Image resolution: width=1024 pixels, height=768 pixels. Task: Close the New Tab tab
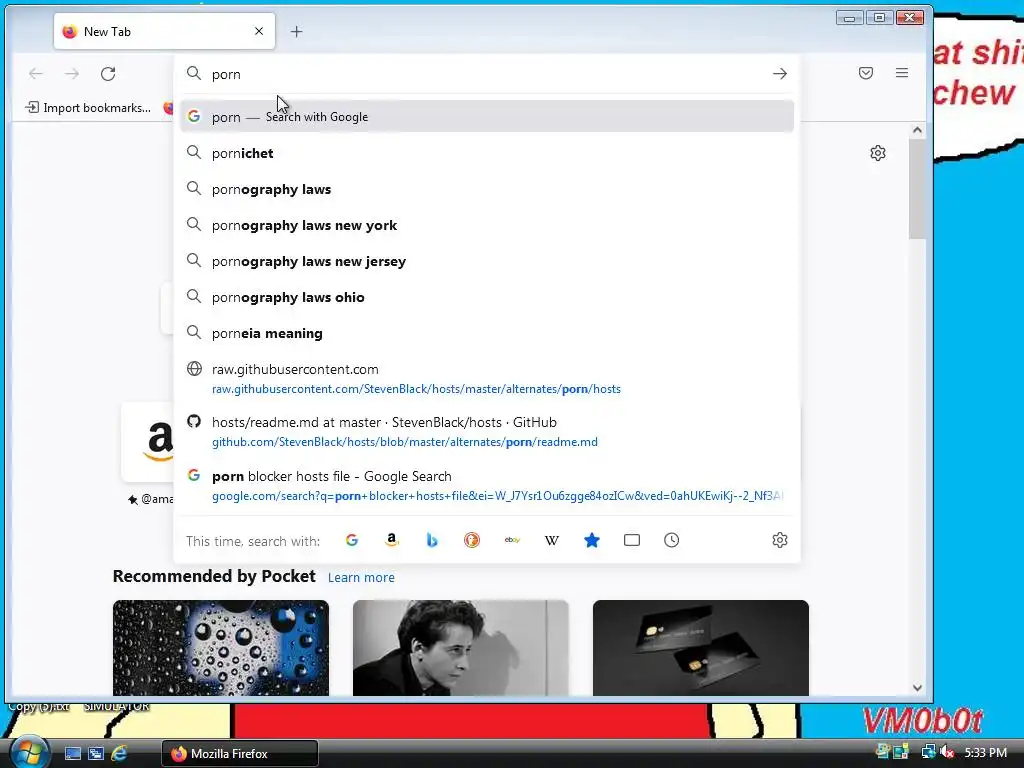click(259, 31)
